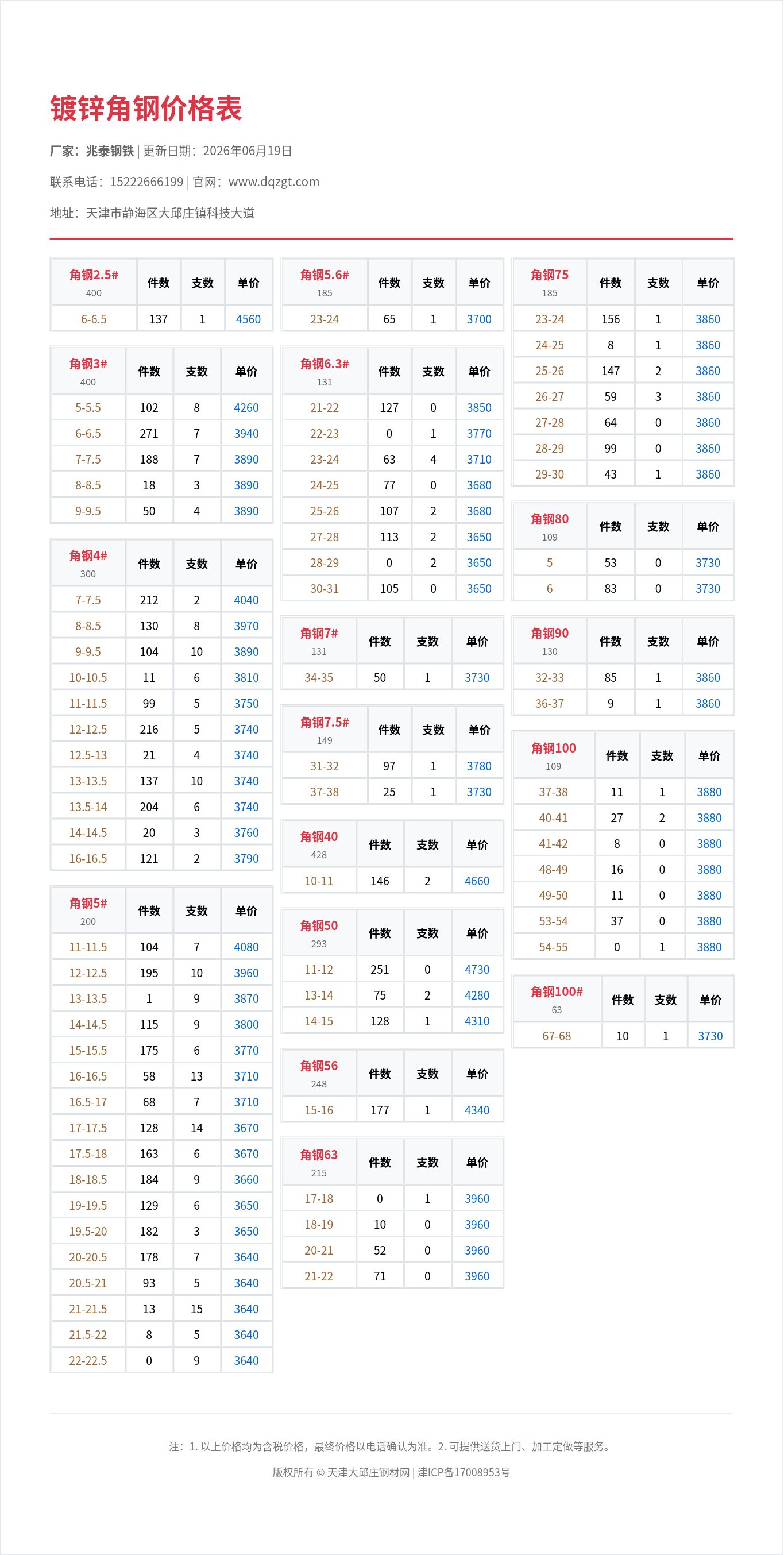Viewport: 784px width, 1555px height.
Task: Select spec 20-21 in 角钢63 table
Action: click(x=319, y=1251)
